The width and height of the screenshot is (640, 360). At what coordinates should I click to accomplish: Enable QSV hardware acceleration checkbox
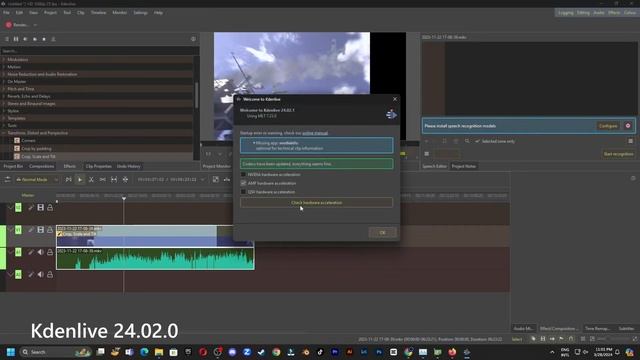tap(243, 192)
